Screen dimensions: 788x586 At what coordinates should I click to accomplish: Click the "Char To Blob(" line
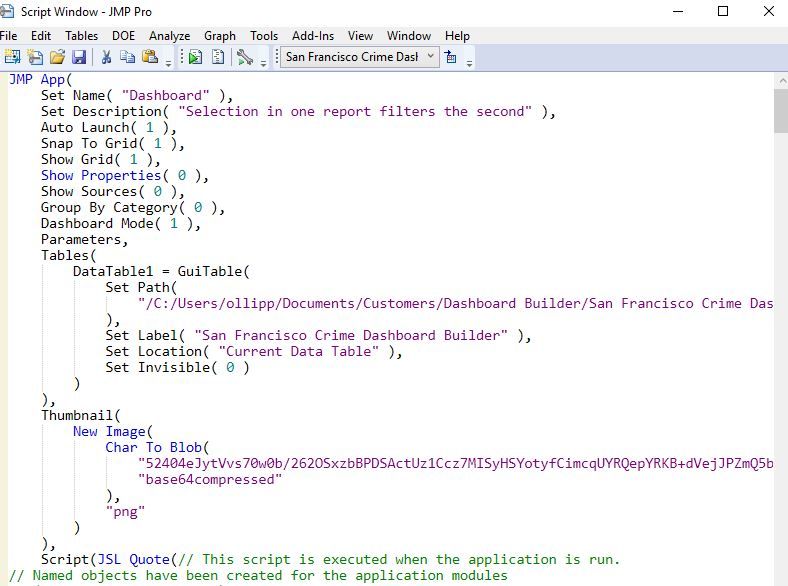[157, 448]
